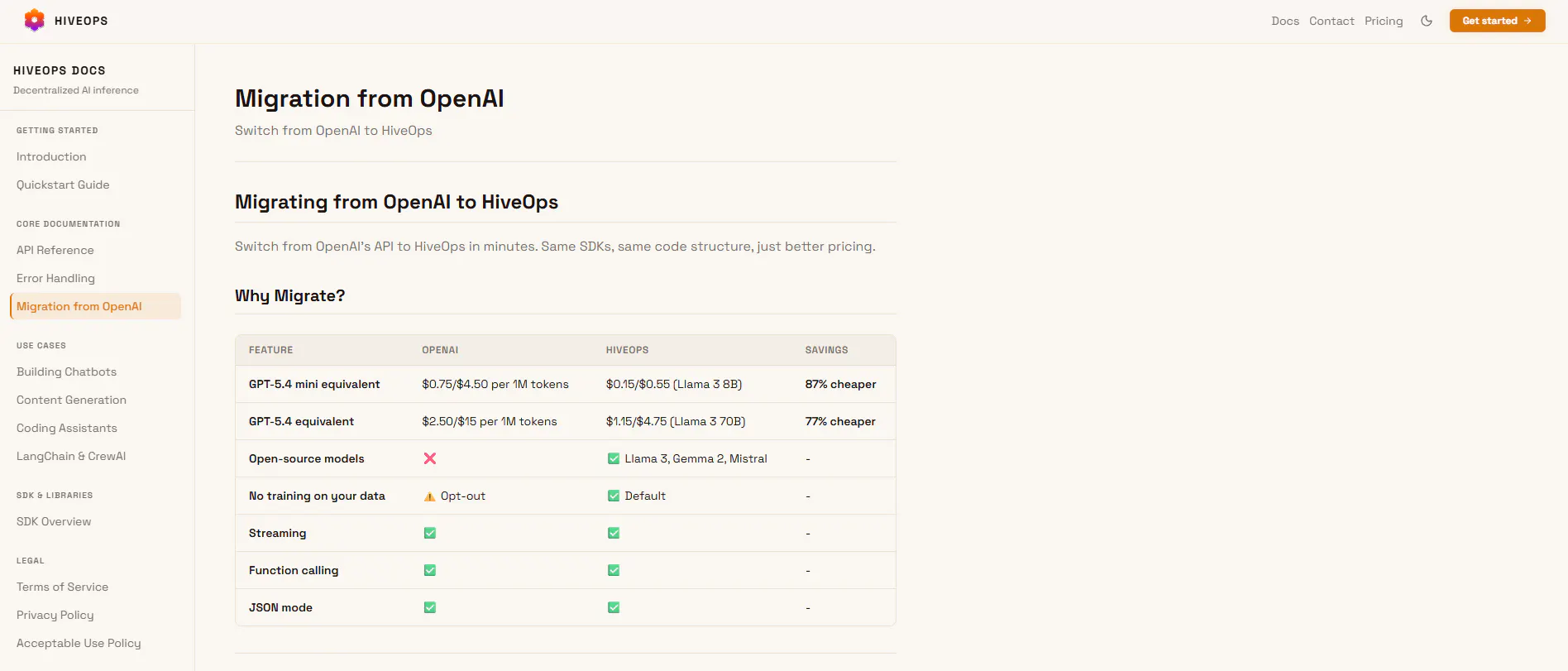The image size is (1568, 671).
Task: Click the HIVEOPS DOCS sidebar title
Action: pos(60,70)
